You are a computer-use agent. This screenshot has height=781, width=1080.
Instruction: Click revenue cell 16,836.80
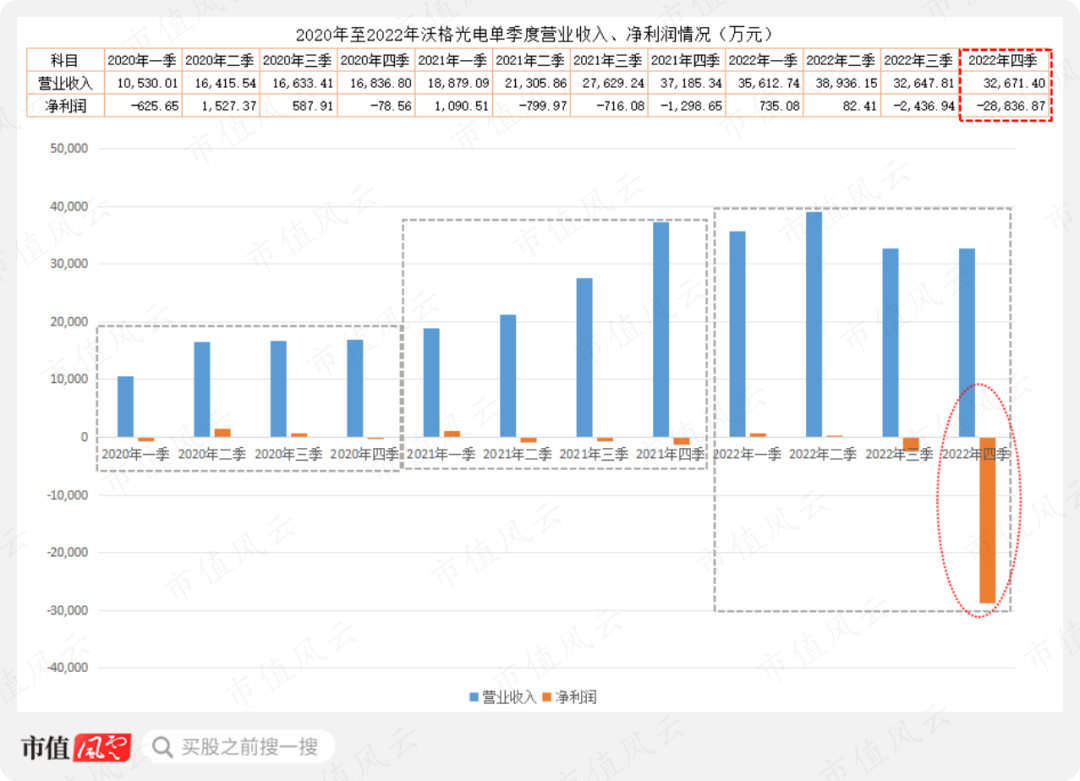(x=376, y=83)
